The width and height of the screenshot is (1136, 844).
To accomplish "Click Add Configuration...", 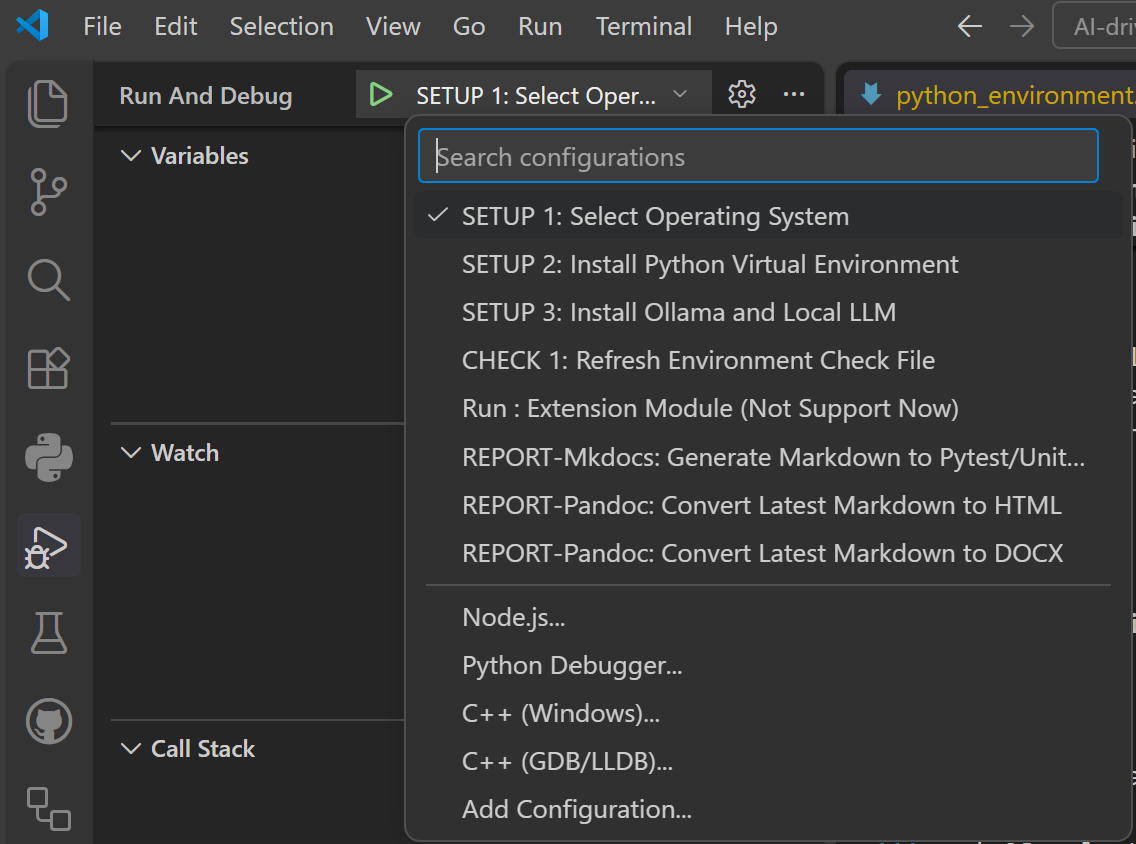I will click(768, 809).
